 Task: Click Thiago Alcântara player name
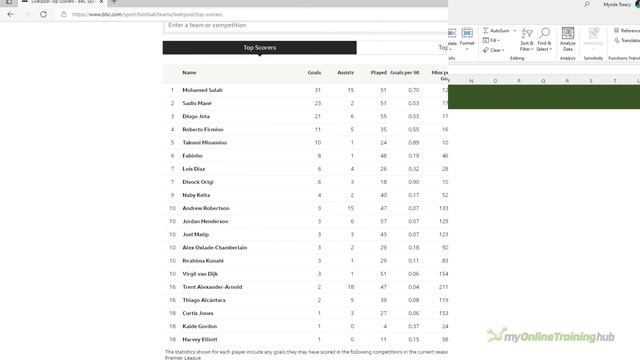(x=204, y=300)
